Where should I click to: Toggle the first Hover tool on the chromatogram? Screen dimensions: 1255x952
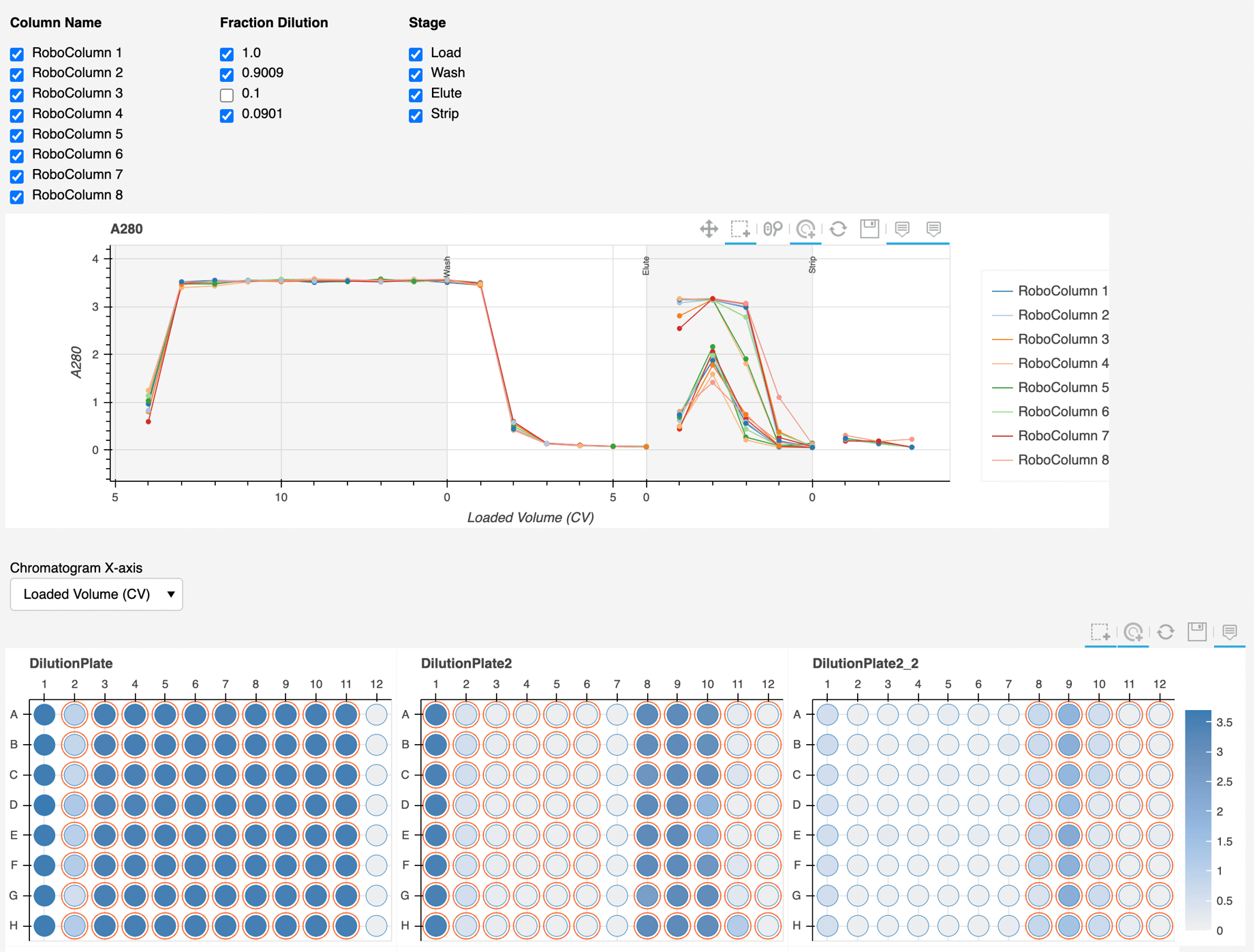(901, 229)
